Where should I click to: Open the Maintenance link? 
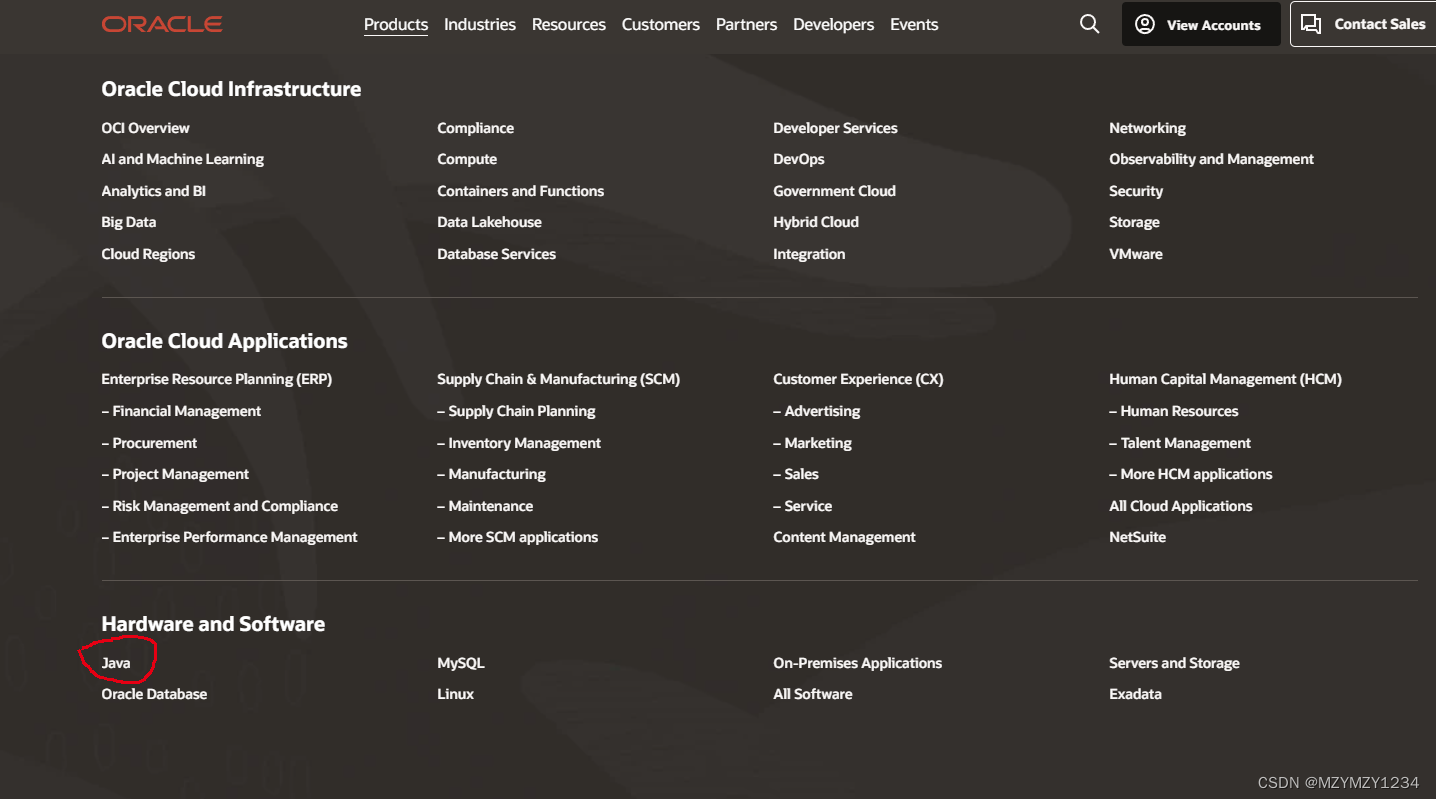[485, 506]
